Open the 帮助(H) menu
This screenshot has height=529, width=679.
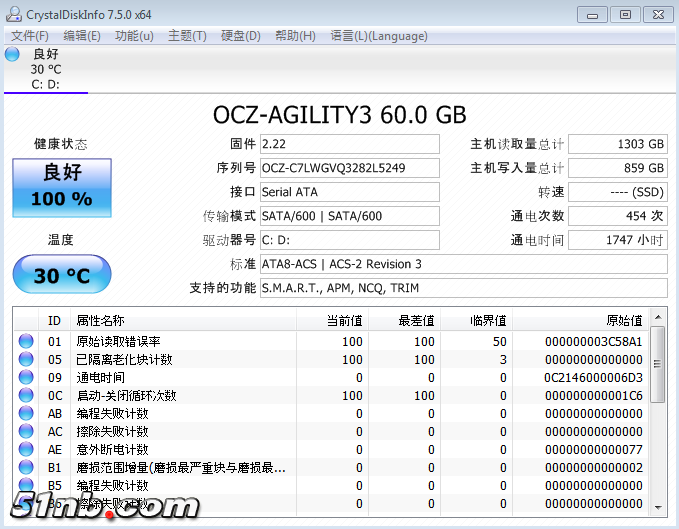pos(295,36)
